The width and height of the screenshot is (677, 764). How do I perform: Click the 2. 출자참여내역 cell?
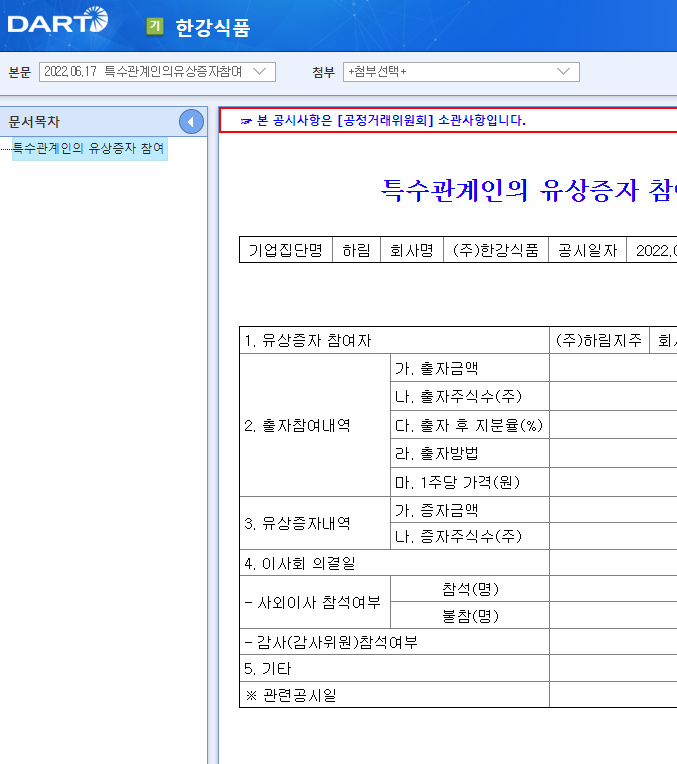[x=315, y=425]
